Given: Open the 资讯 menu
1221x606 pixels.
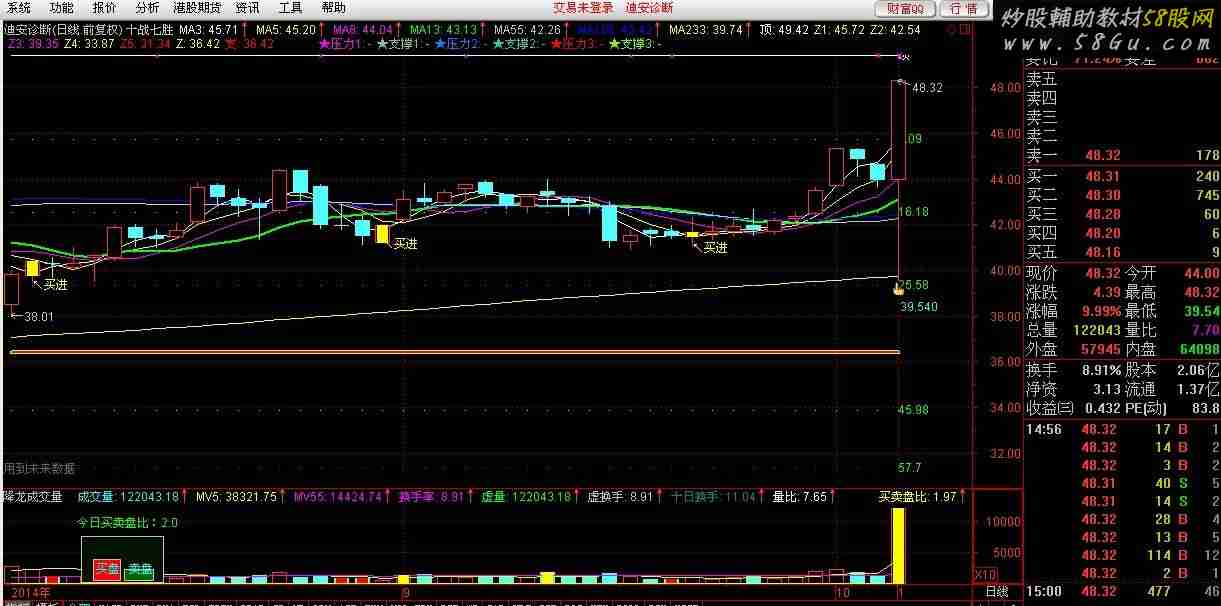Looking at the screenshot, I should (247, 8).
